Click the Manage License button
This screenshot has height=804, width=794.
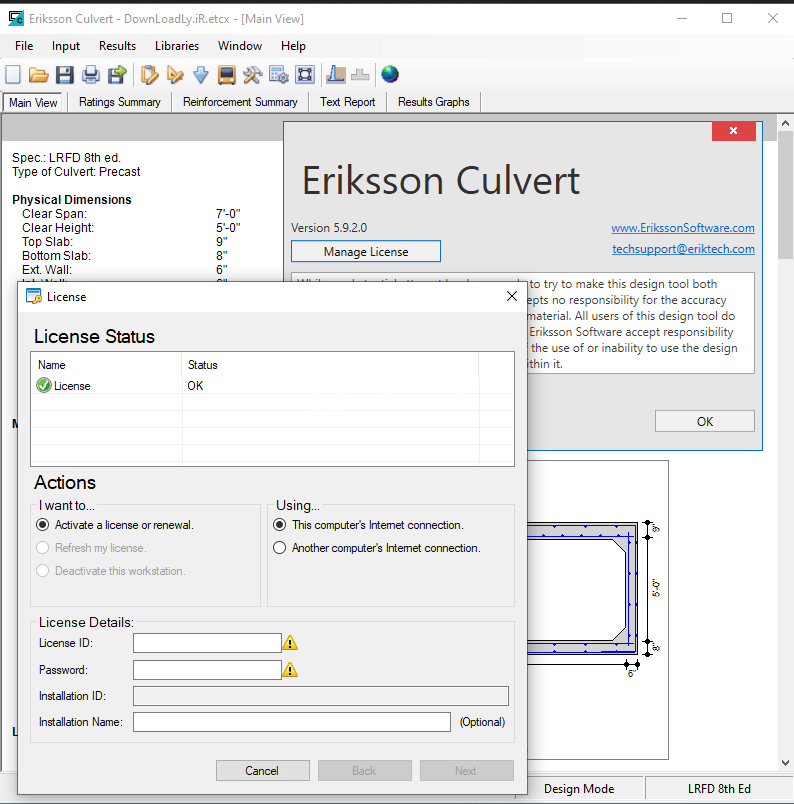366,251
